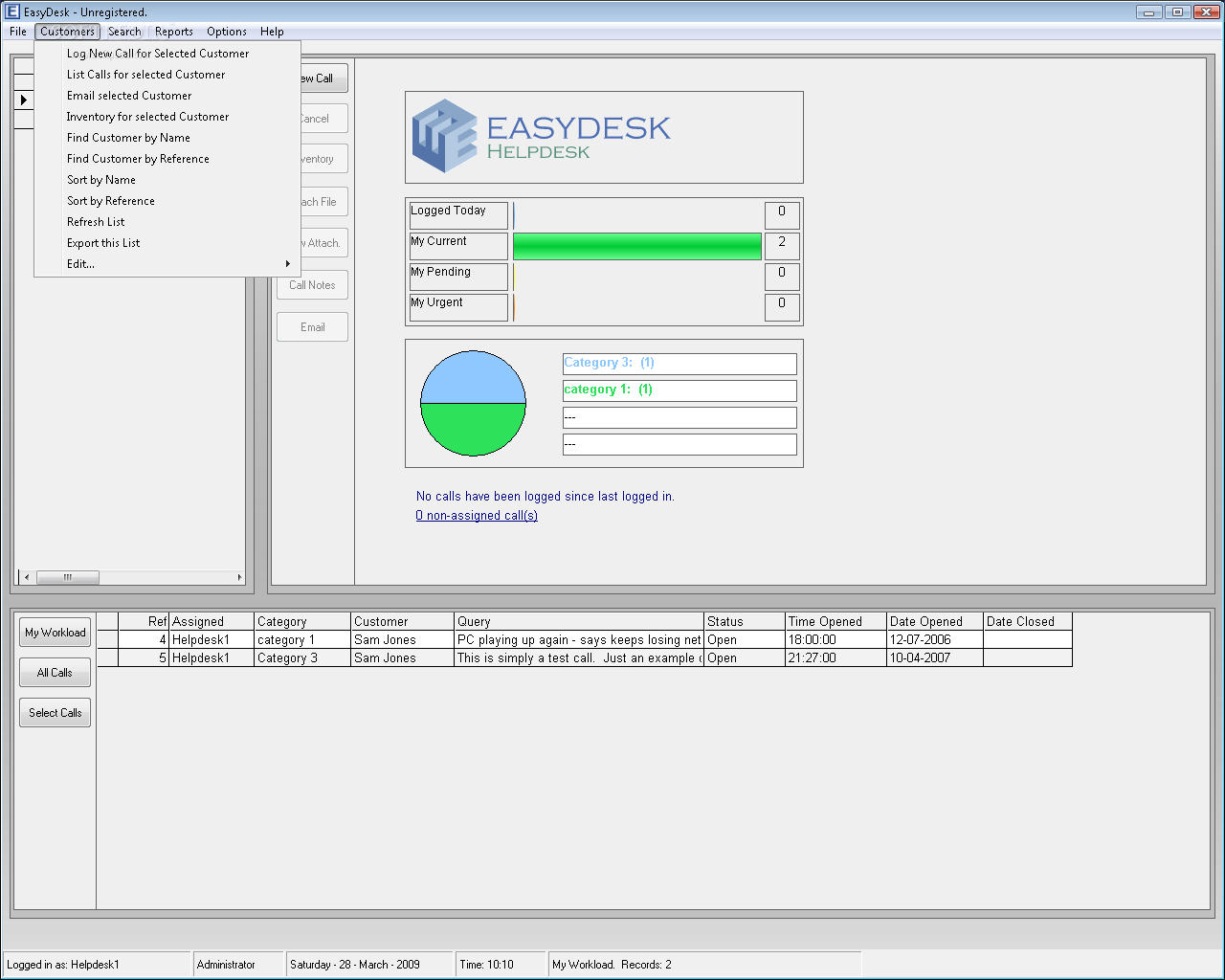Viewport: 1225px width, 980px height.
Task: Click the Email button
Action: coord(312,327)
